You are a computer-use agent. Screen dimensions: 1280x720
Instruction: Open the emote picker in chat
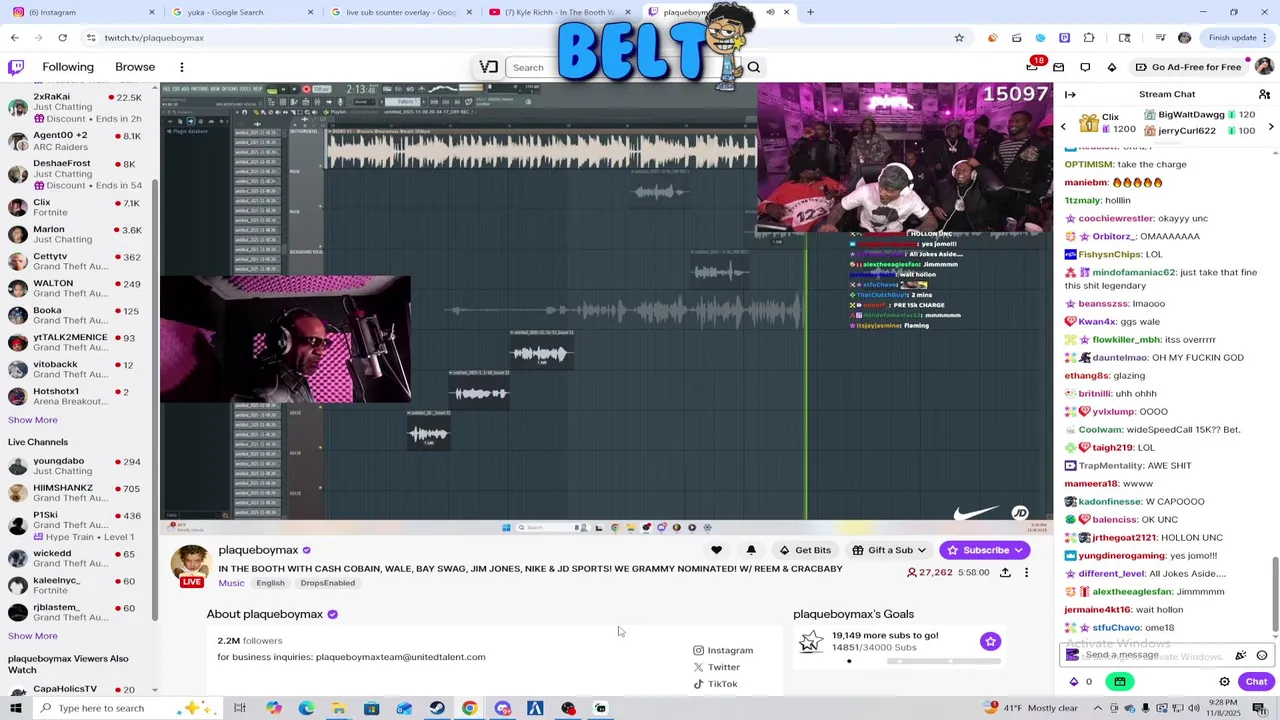pos(1262,655)
